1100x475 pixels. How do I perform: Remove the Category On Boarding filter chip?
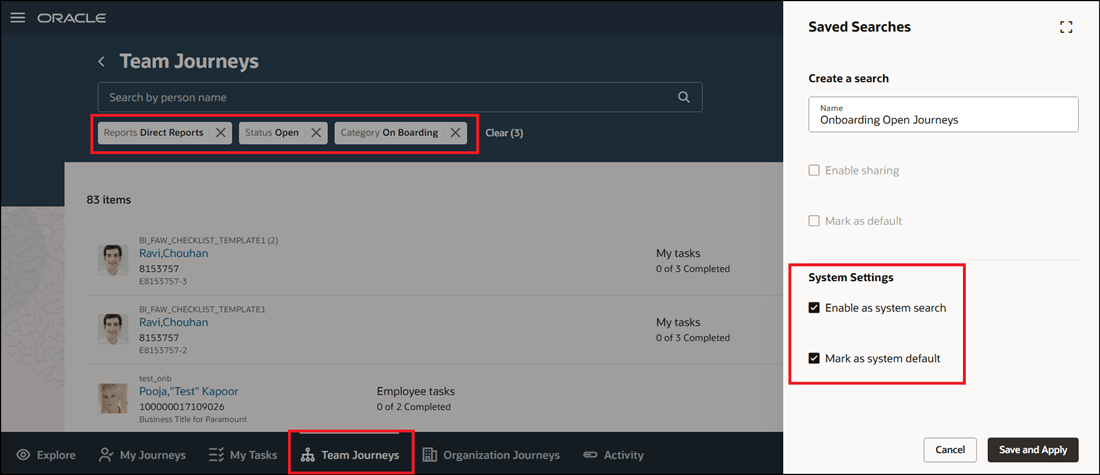(455, 133)
